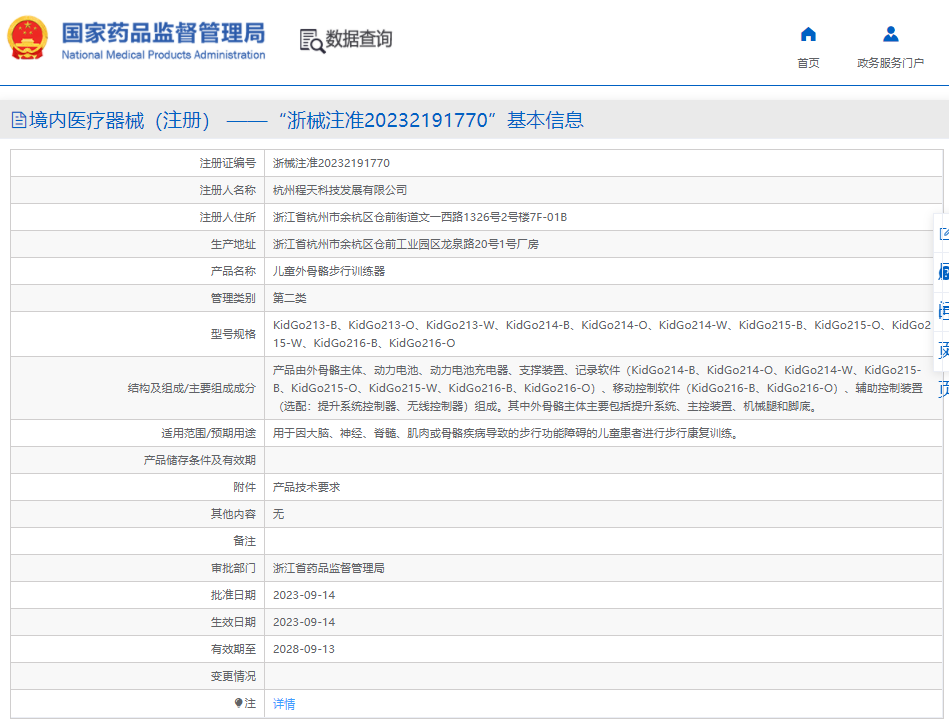
Task: Click 生效日期 value 2023-09-14
Action: tap(304, 622)
